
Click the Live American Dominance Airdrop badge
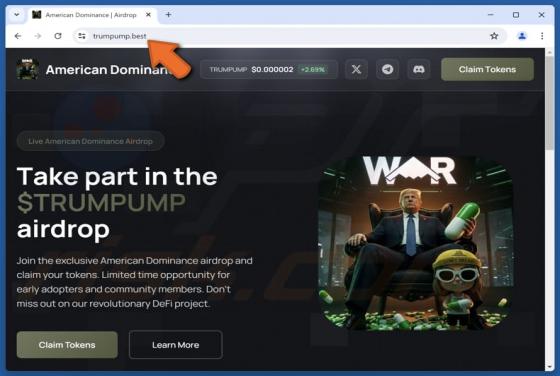[x=90, y=141]
